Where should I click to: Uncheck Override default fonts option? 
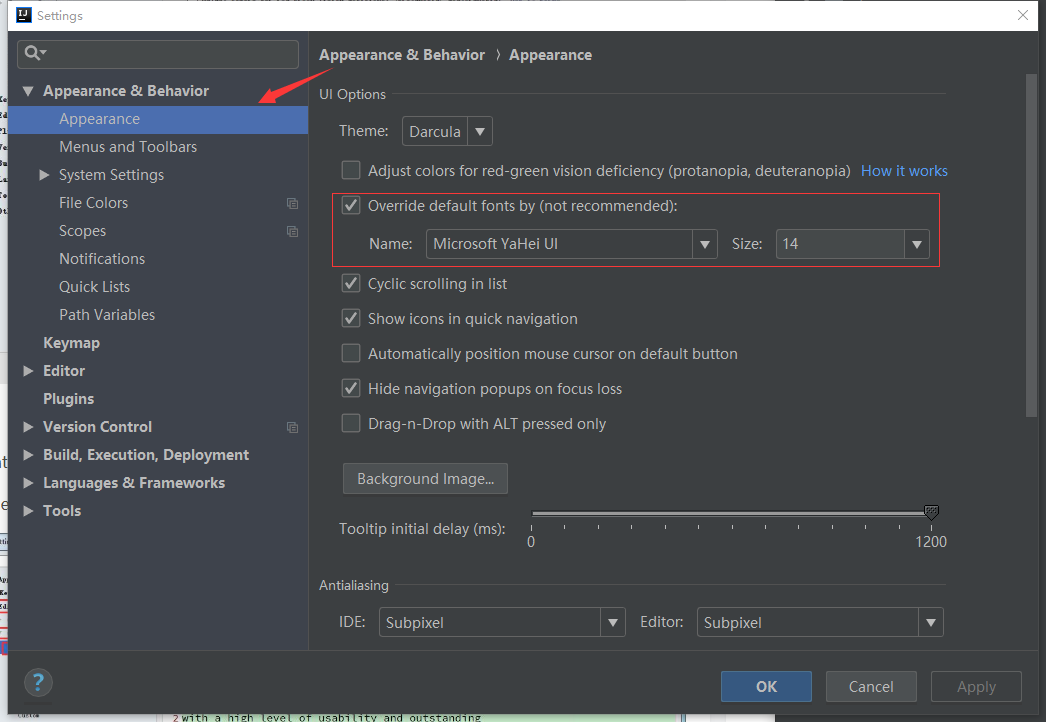point(351,206)
